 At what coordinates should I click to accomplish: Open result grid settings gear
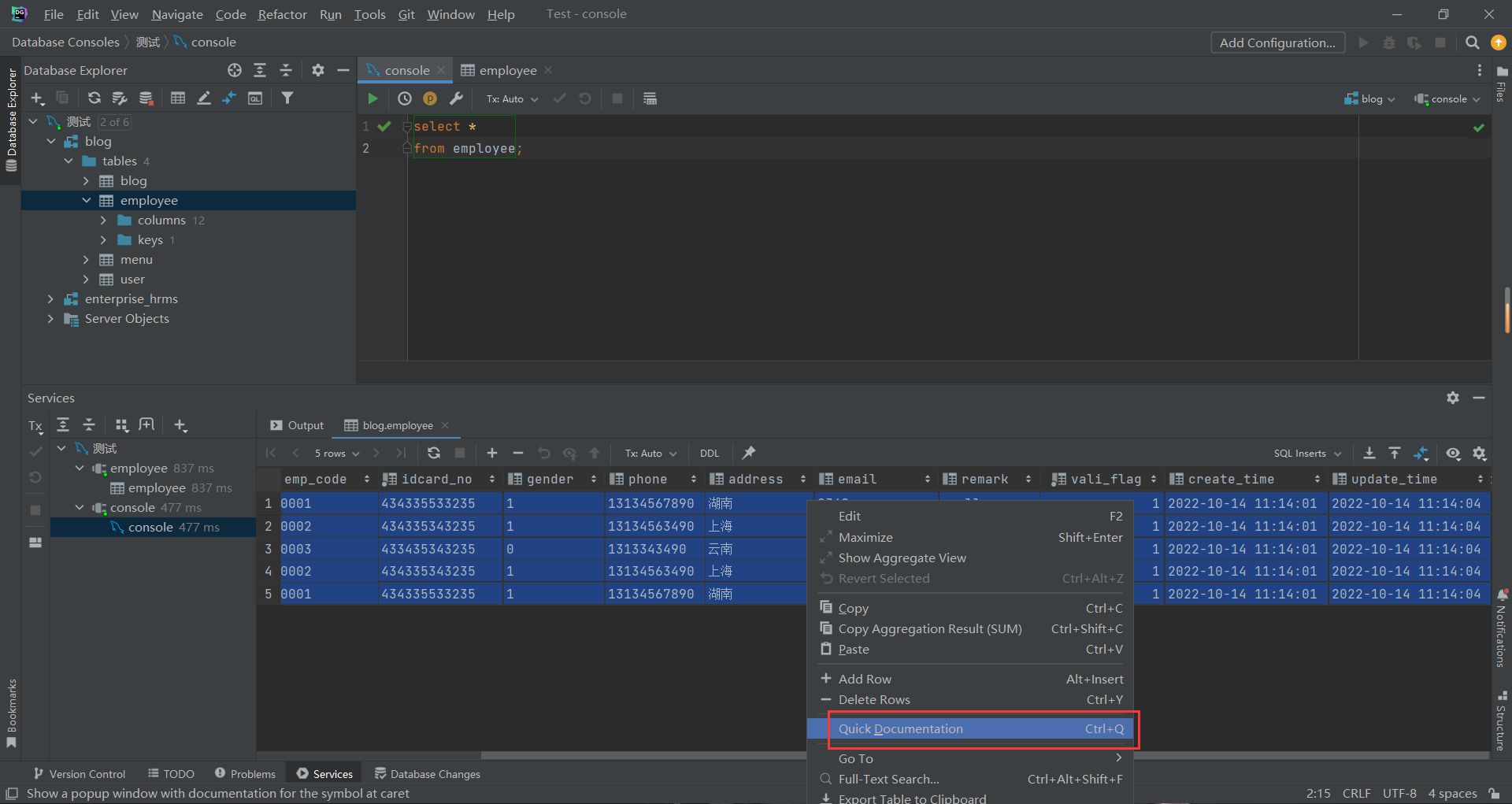coord(1480,453)
